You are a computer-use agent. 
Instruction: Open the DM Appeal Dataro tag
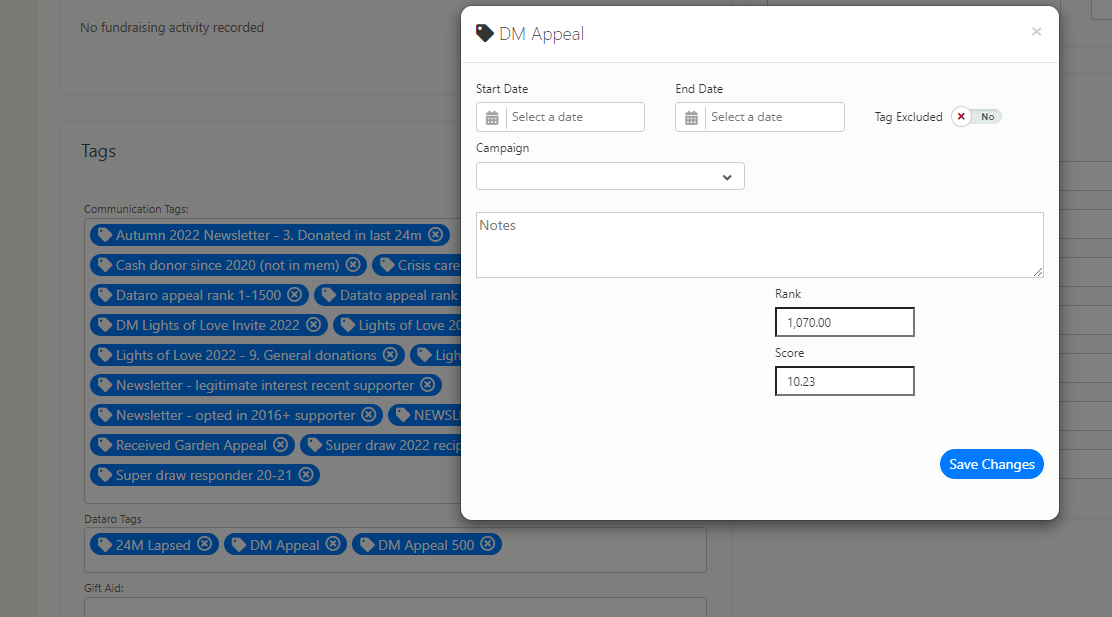(284, 545)
